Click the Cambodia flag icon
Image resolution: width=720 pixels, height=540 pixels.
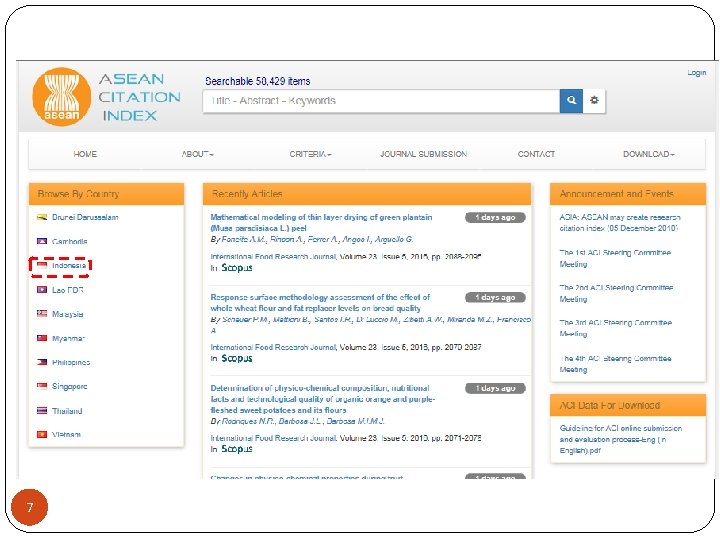(42, 241)
